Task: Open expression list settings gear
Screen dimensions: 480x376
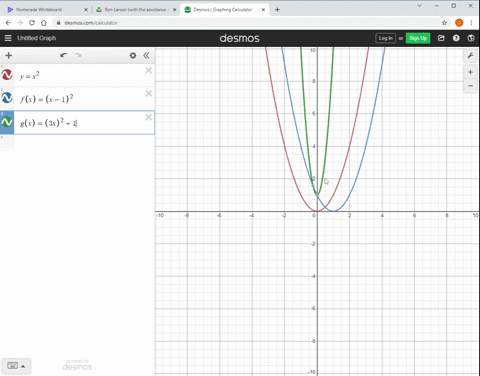Action: pos(133,55)
